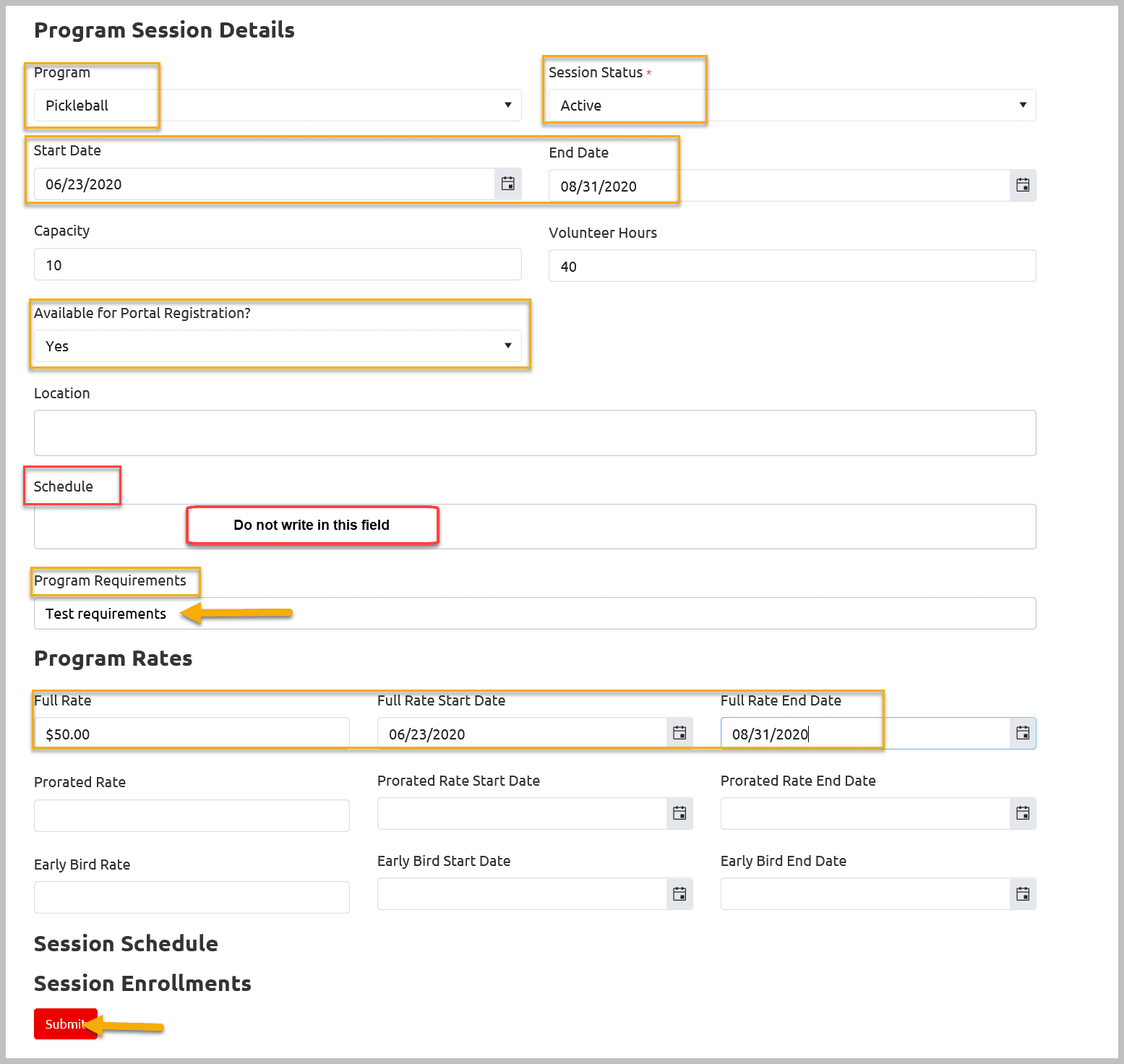This screenshot has width=1124, height=1064.
Task: Click the Early Bird End Date field
Action: [x=865, y=894]
